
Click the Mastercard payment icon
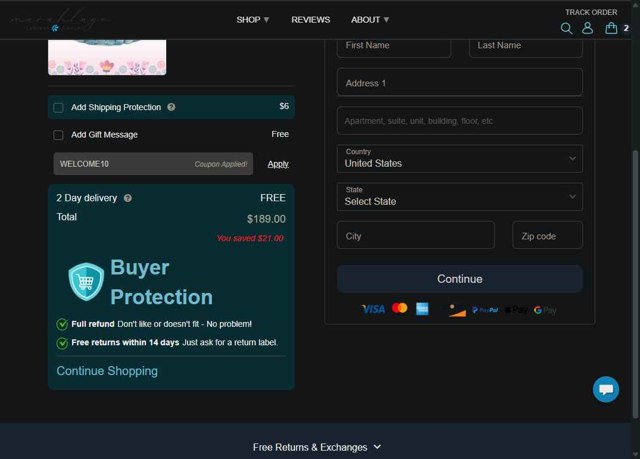tap(400, 308)
